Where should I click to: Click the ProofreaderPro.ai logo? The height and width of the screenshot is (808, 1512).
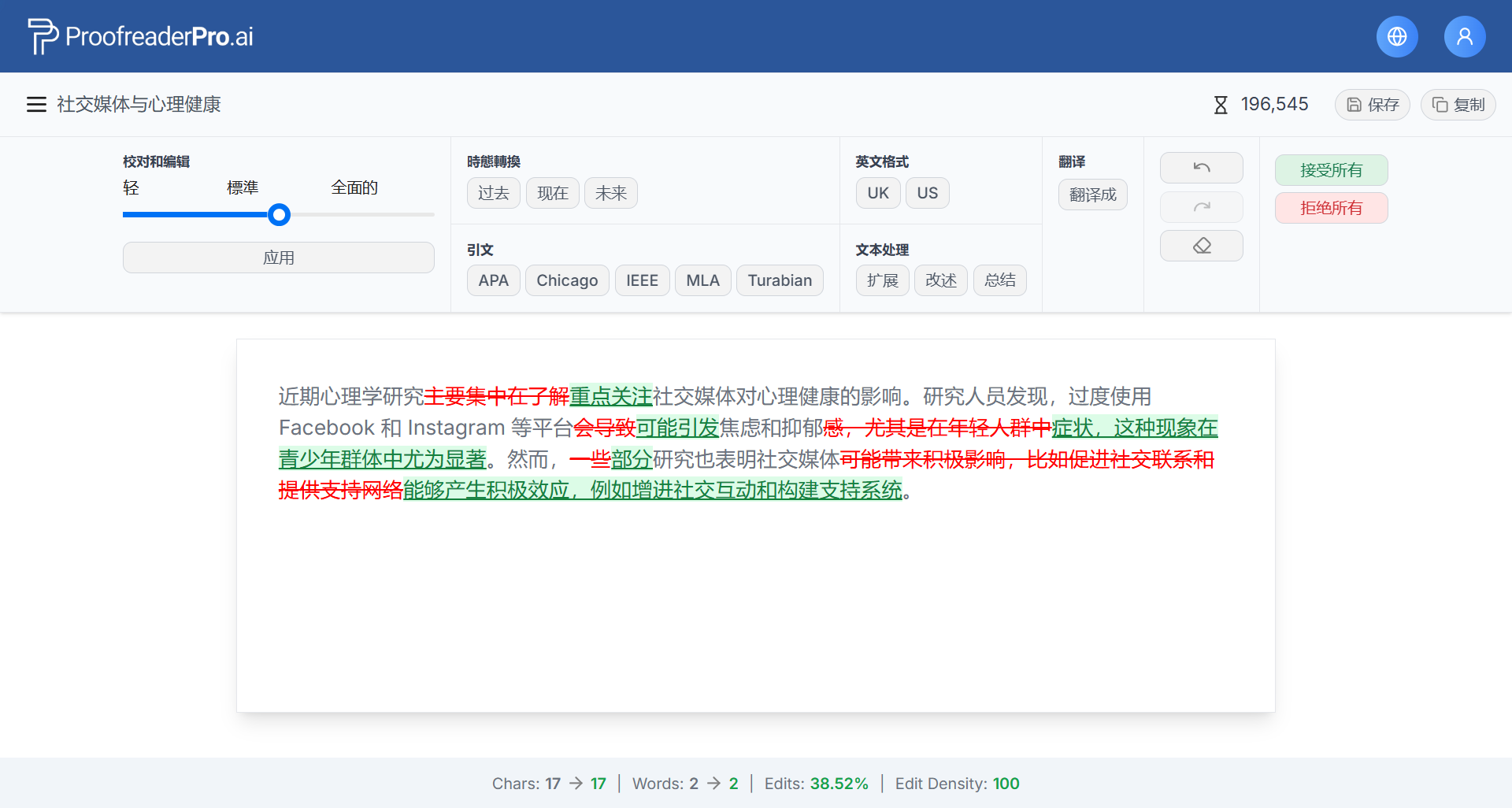pyautogui.click(x=141, y=36)
